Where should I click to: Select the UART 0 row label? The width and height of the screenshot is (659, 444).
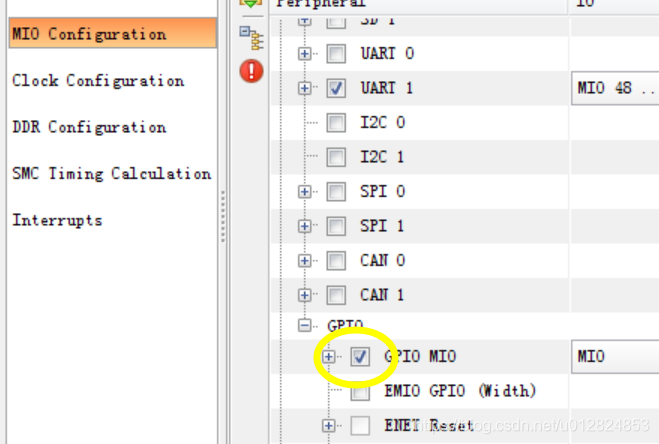(x=387, y=53)
